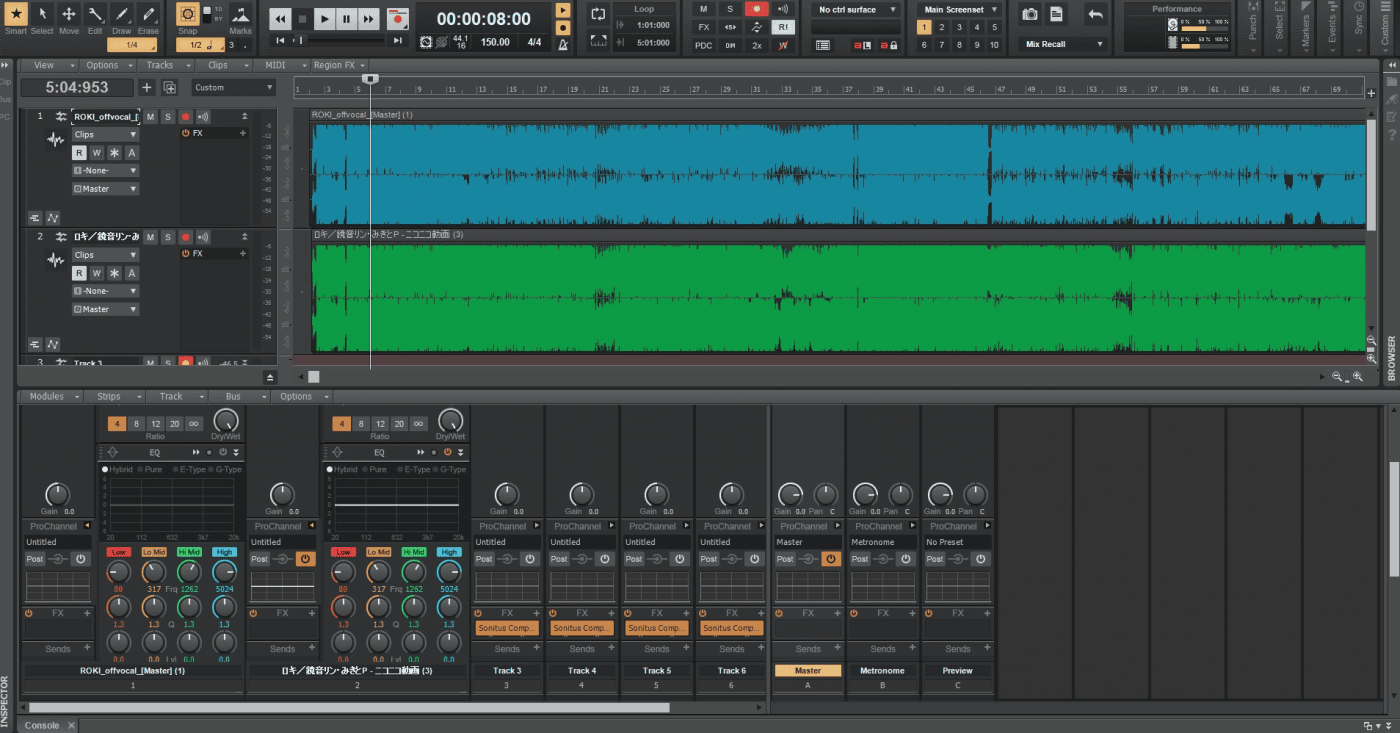
Task: Select the Draw tool
Action: point(122,18)
